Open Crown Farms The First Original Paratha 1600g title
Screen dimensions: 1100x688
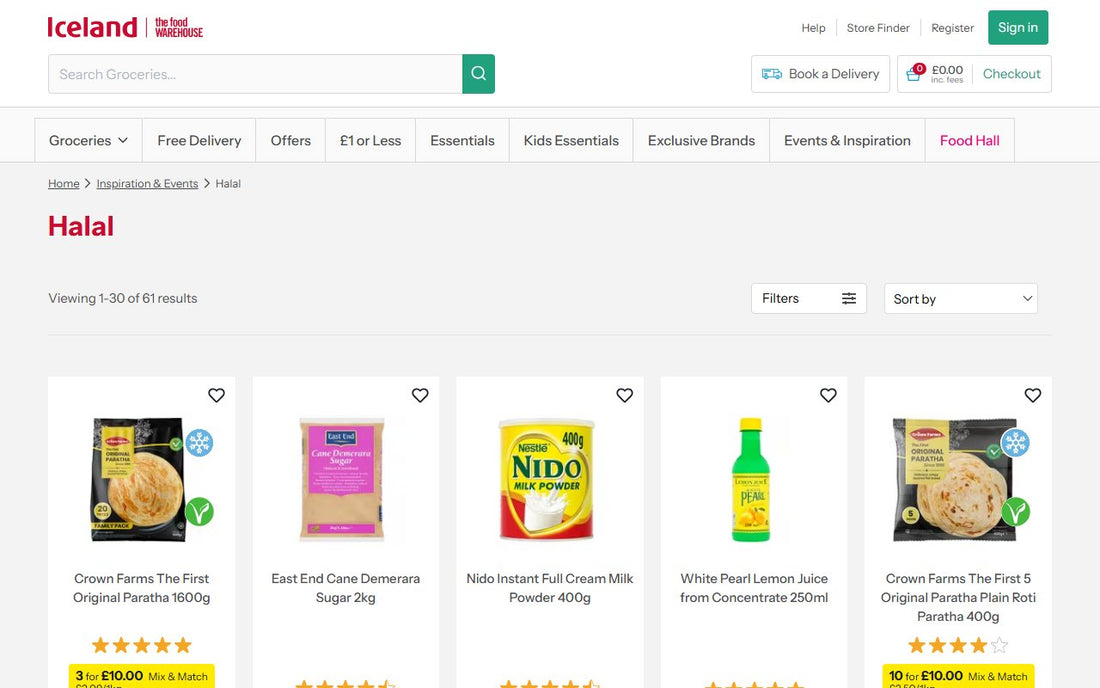tap(142, 588)
